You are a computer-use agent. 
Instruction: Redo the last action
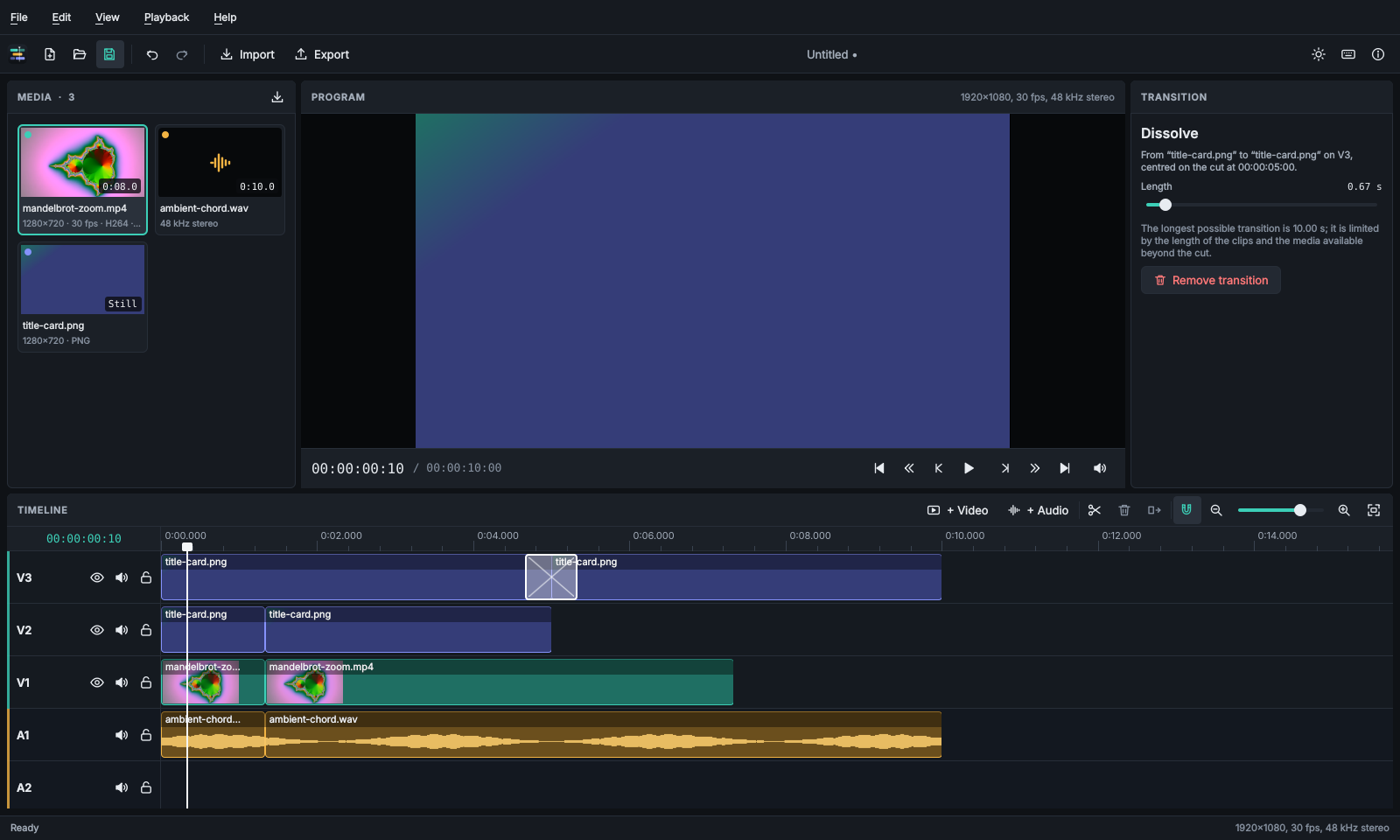[182, 54]
